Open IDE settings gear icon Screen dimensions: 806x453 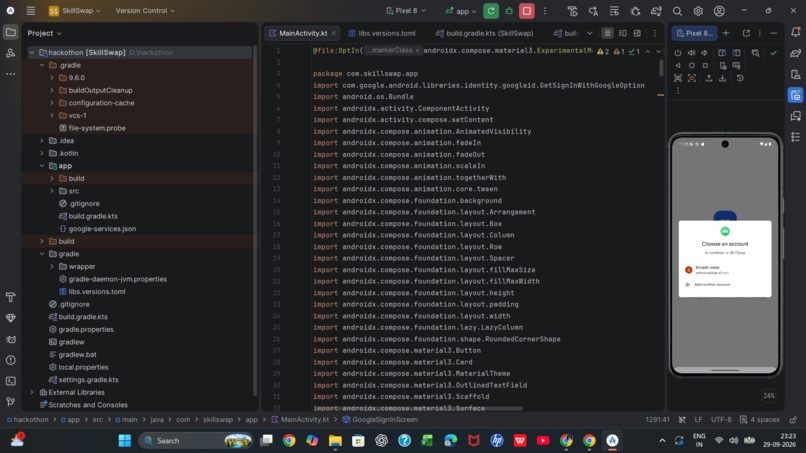click(x=698, y=11)
